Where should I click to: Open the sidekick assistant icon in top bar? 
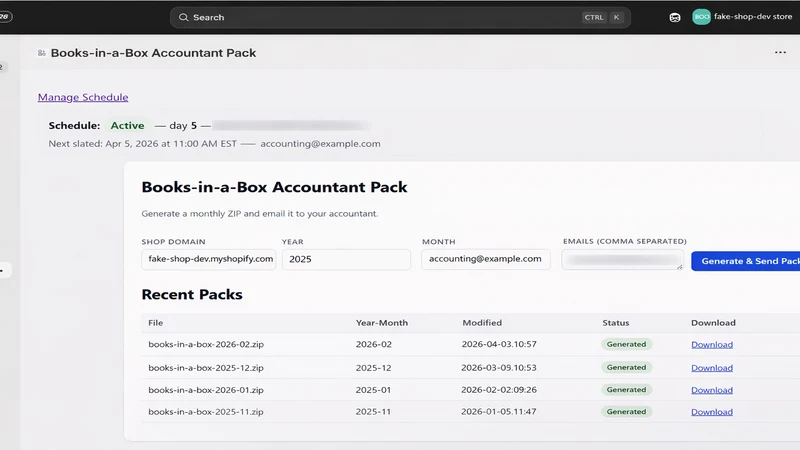click(x=674, y=17)
